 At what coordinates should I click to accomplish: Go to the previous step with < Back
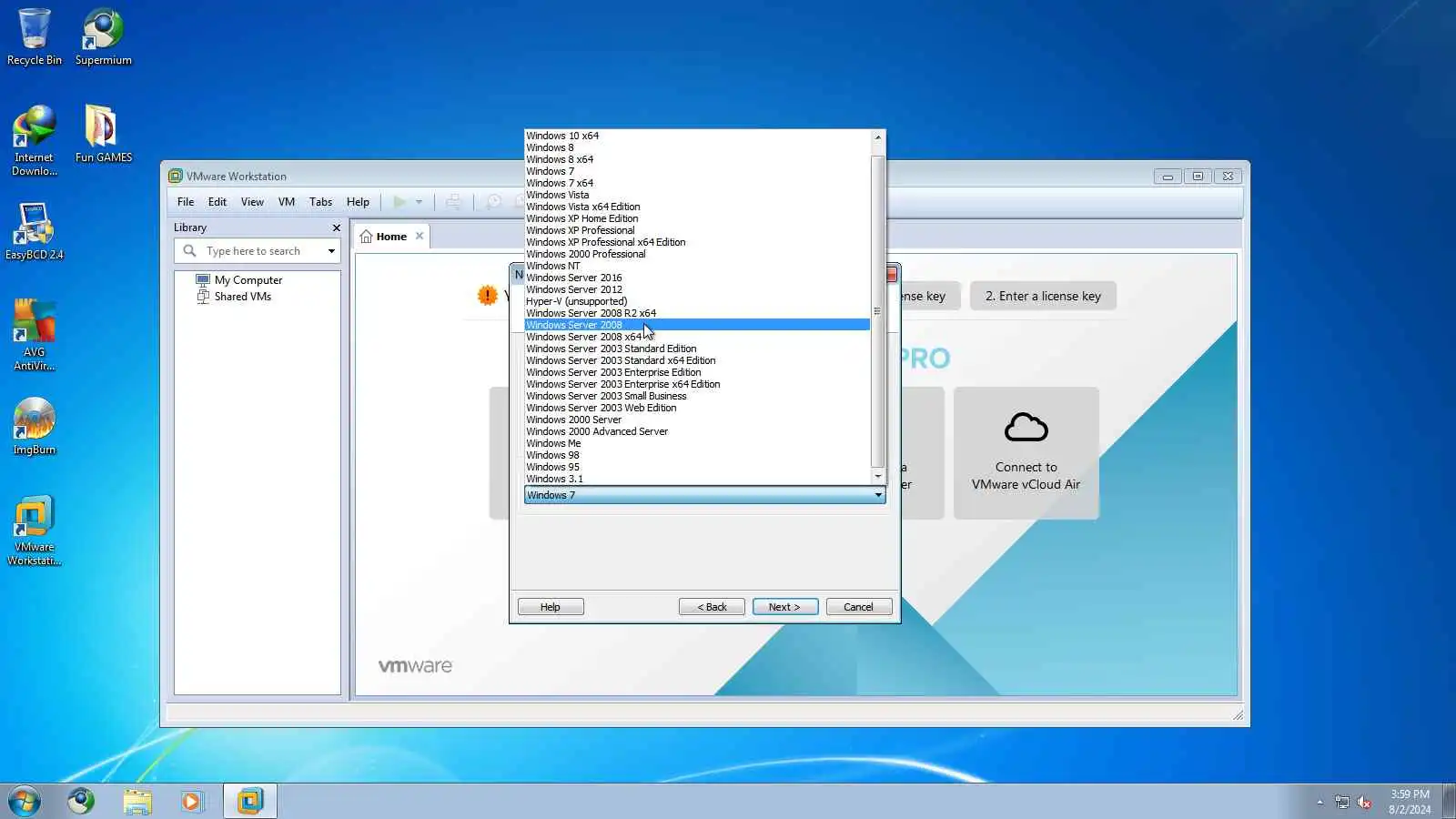point(712,607)
